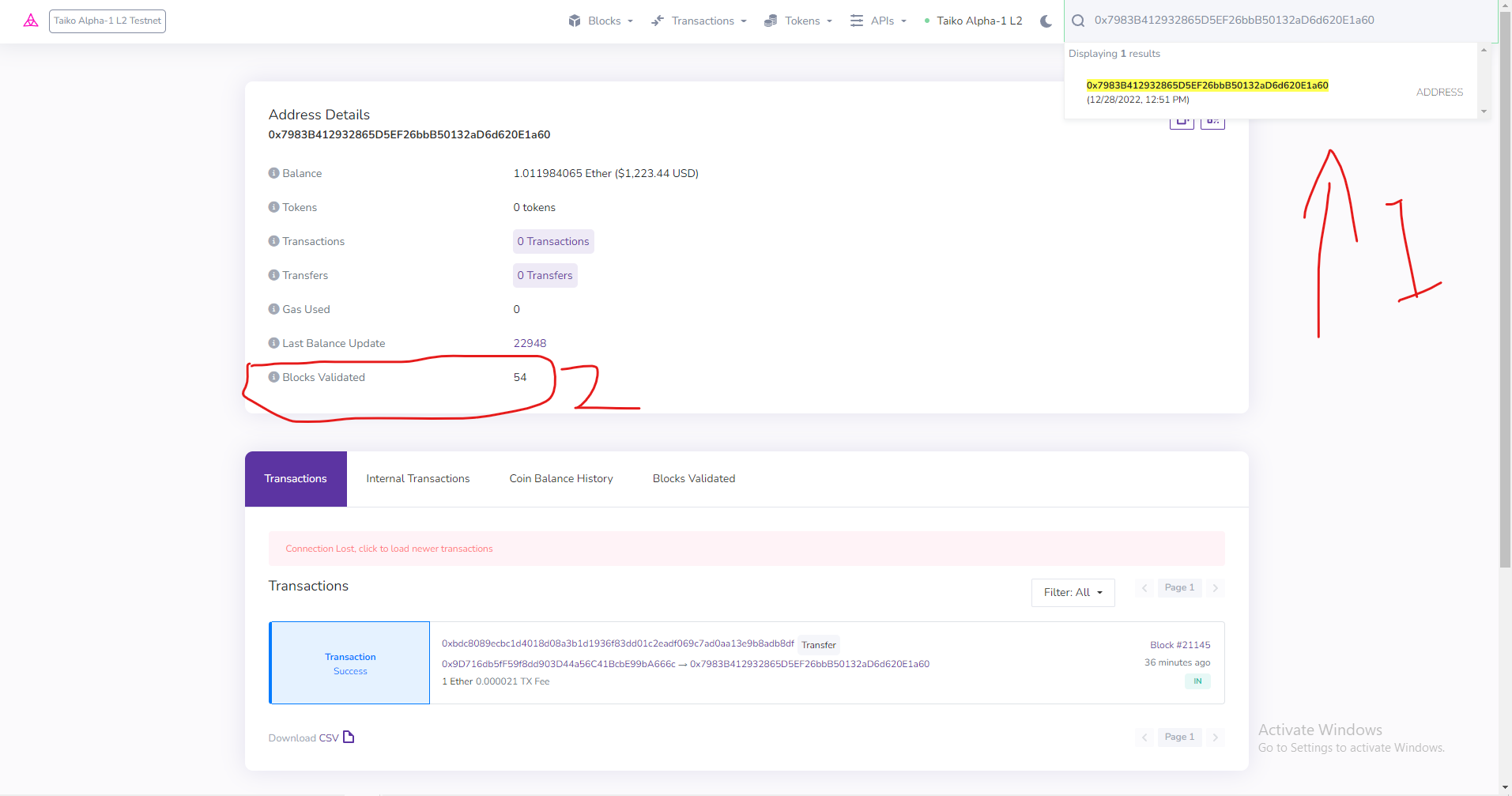Screen dimensions: 1512x796
Task: Click the Taiko logo icon
Action: tap(31, 21)
